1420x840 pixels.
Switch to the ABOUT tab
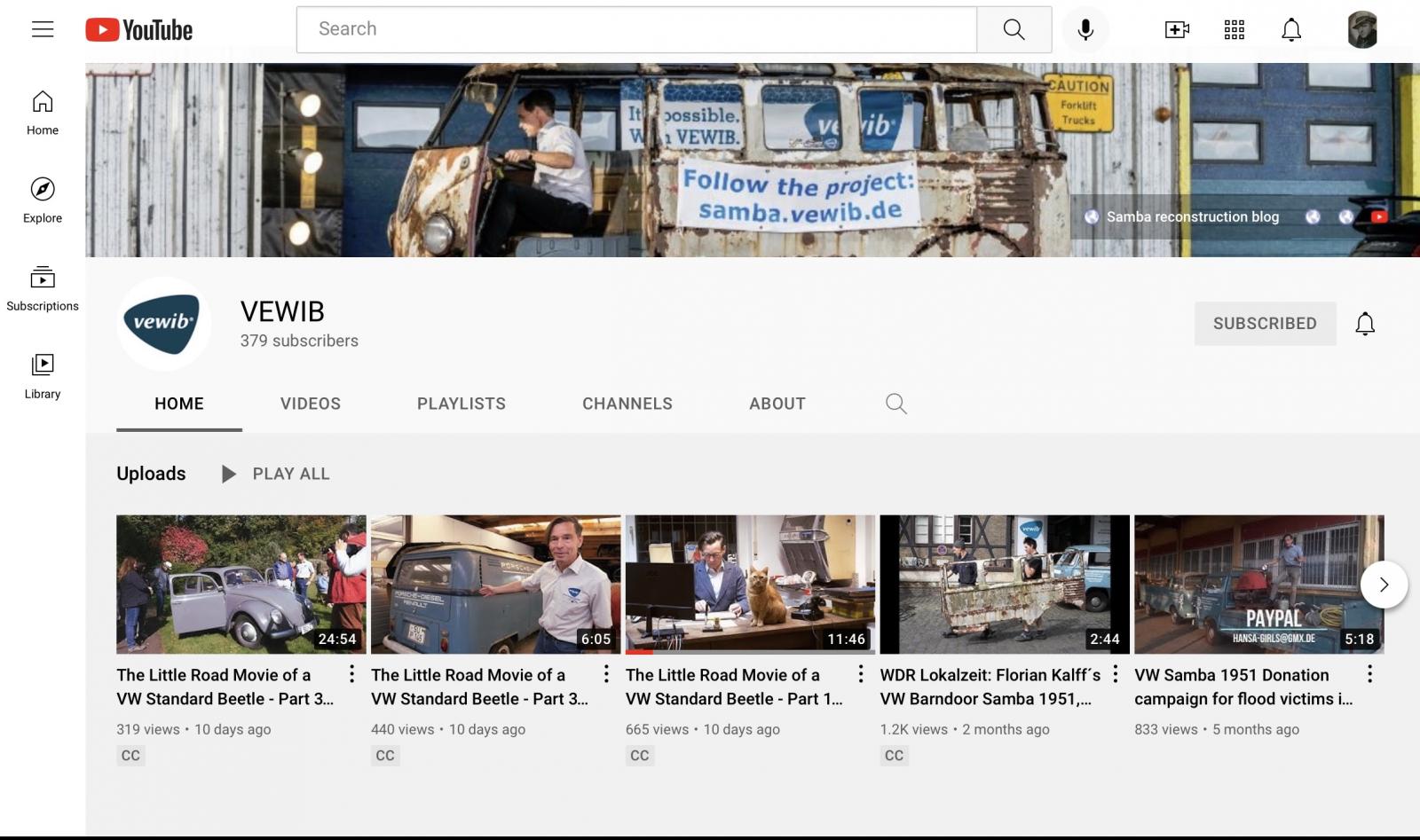pos(777,404)
